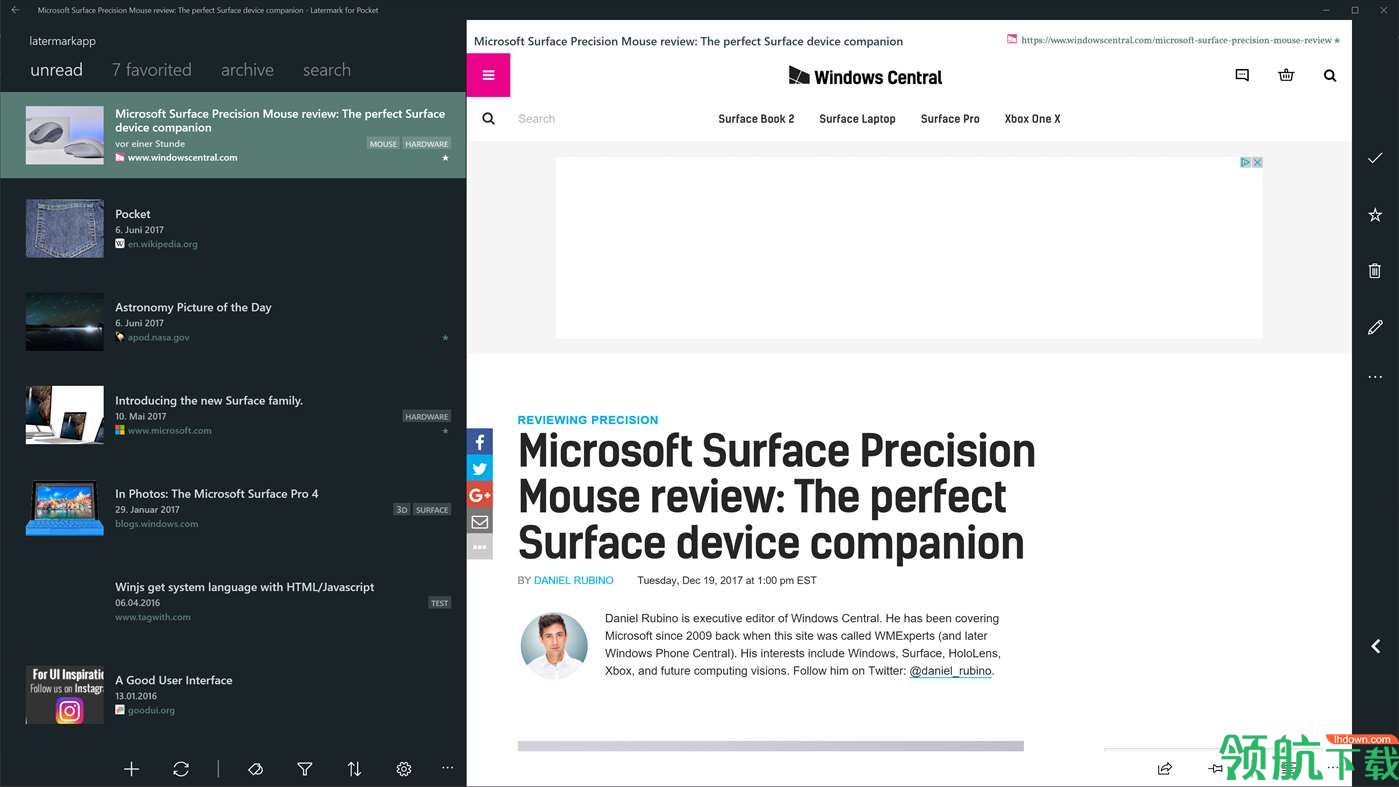
Task: Select the TEST tag on the Winjs item
Action: tap(439, 603)
